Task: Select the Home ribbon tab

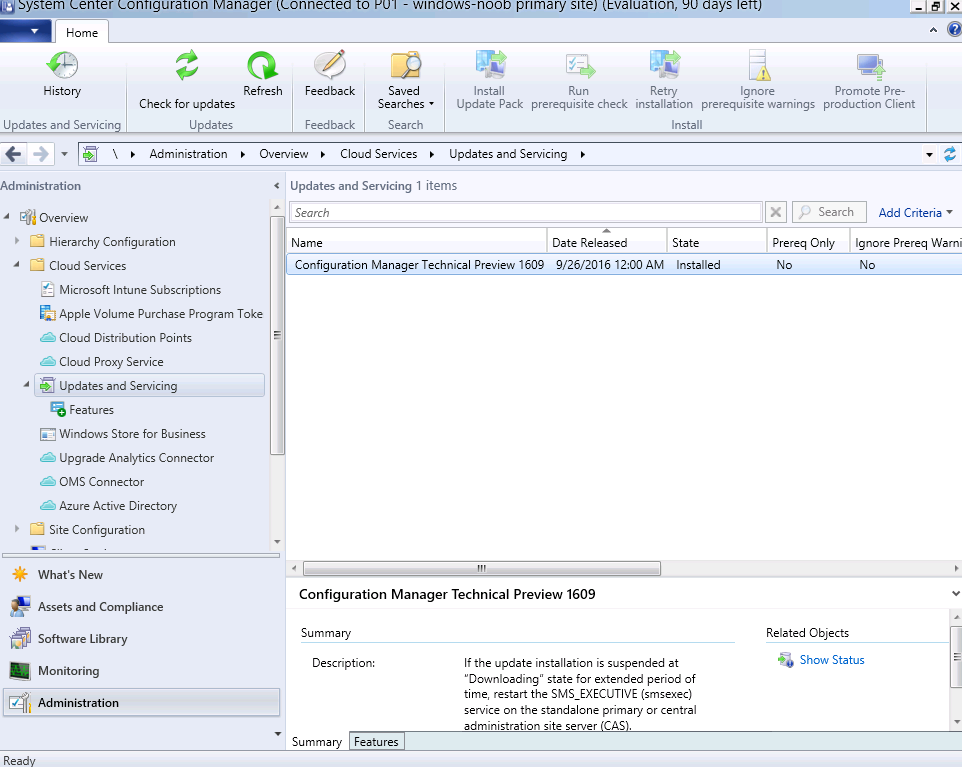Action: point(82,33)
